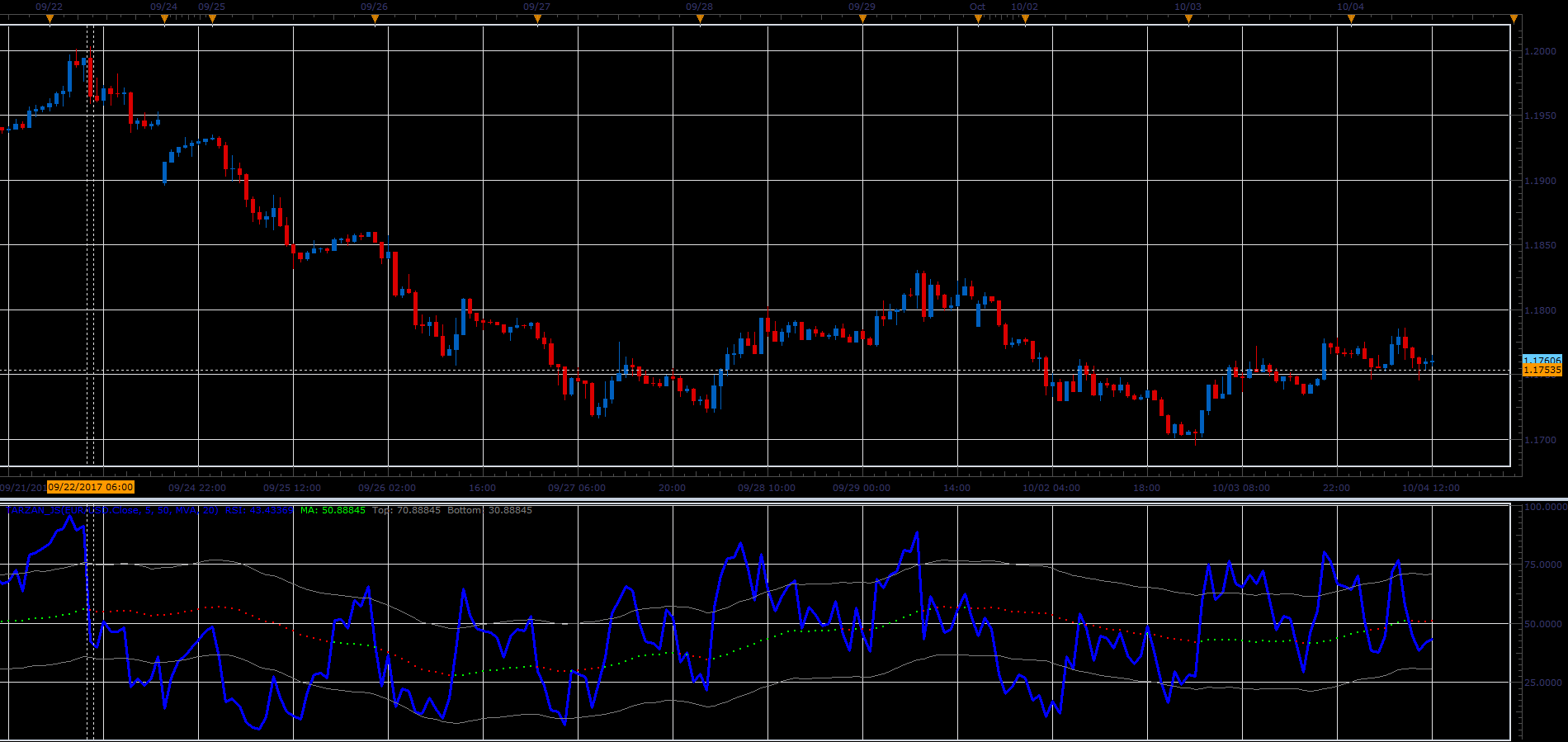Click the 09/29 00:00 time axis label

[x=862, y=488]
